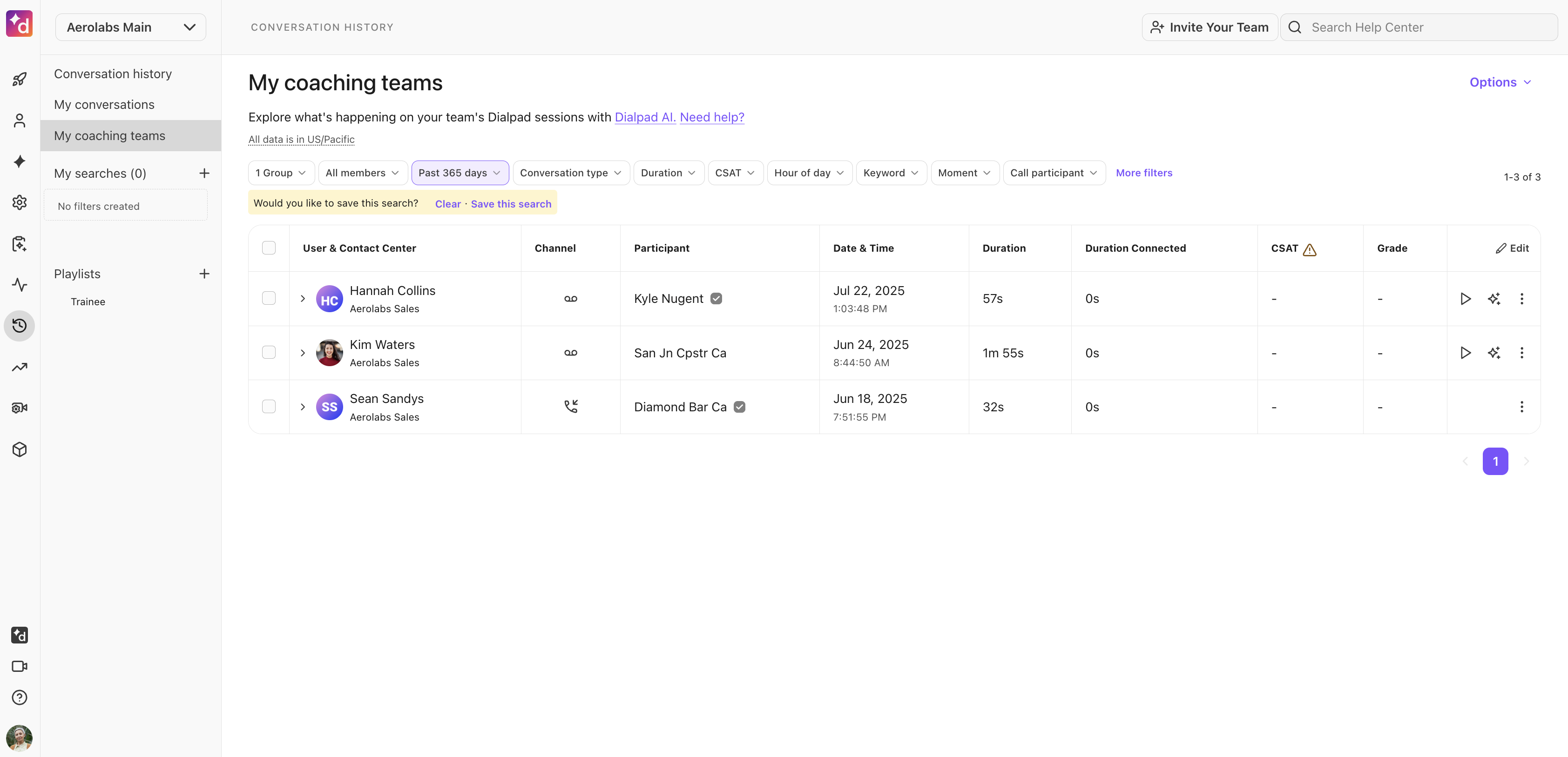Expand the Hannah Collins row
1568x757 pixels.
(x=303, y=299)
